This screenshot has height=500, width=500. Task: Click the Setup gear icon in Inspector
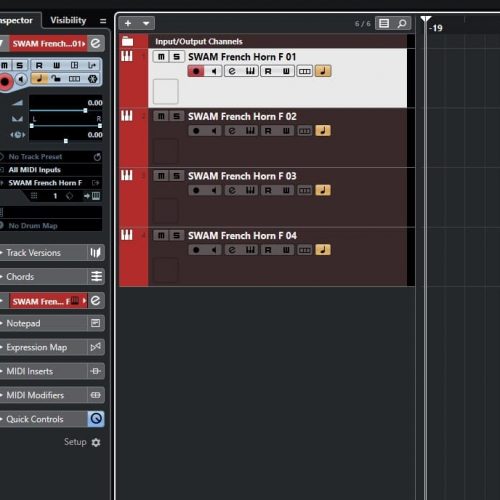tap(96, 442)
